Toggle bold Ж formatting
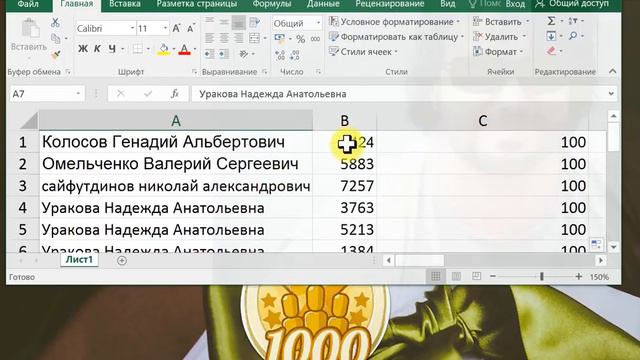Screen dimensions: 640x360 [x=83, y=49]
